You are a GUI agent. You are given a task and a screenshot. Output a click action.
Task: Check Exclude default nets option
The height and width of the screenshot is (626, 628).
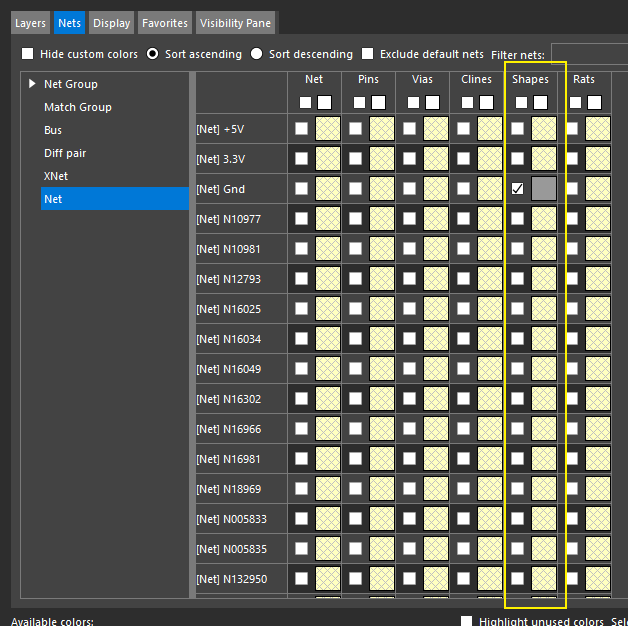click(368, 54)
